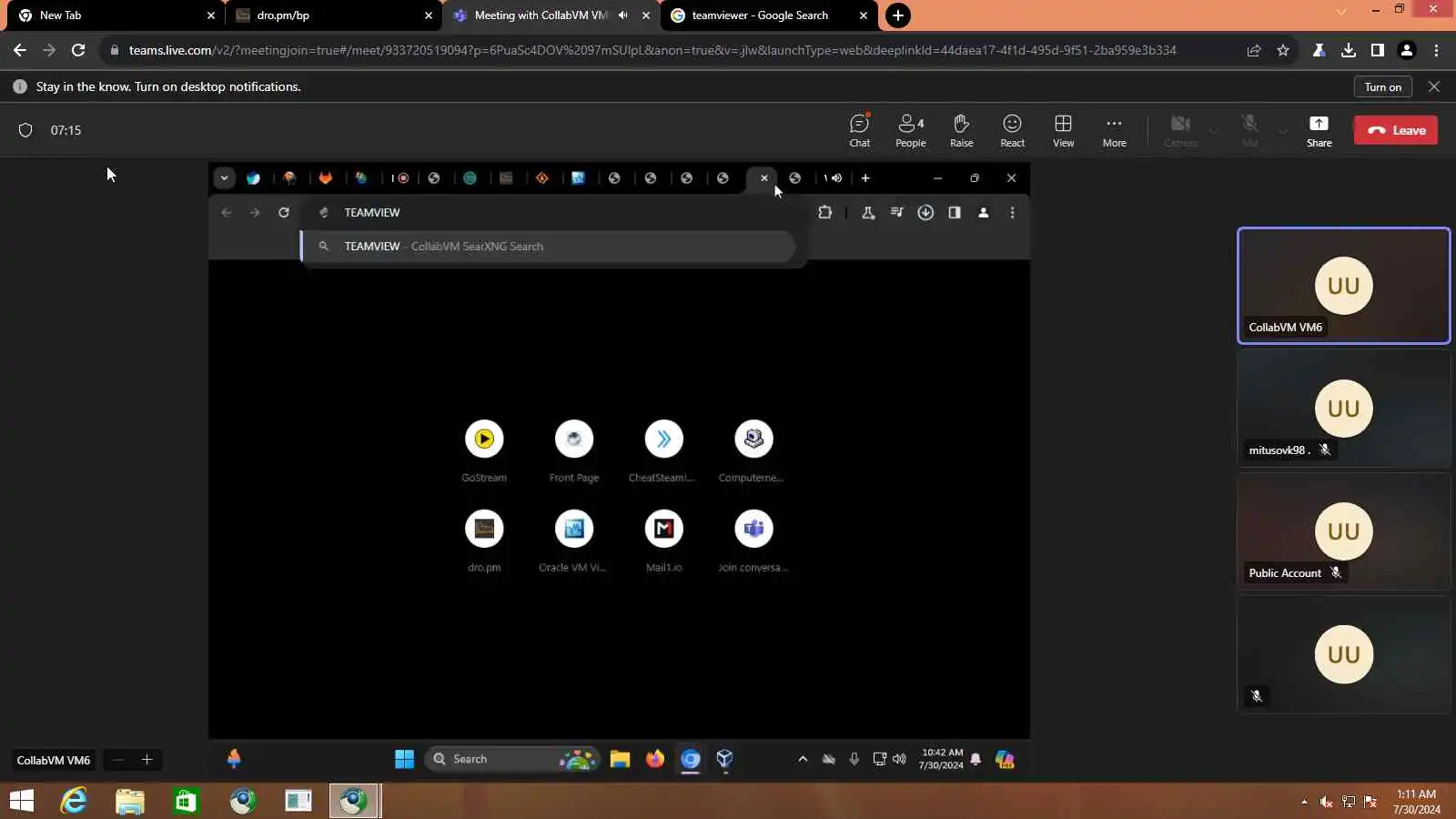Bookmark this page with the star icon
The image size is (1456, 819).
point(1283,50)
